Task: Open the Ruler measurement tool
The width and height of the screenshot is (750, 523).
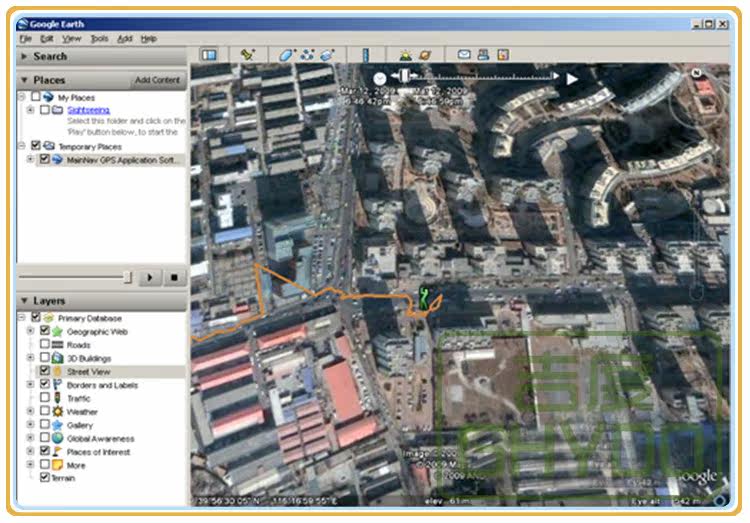Action: (x=365, y=55)
